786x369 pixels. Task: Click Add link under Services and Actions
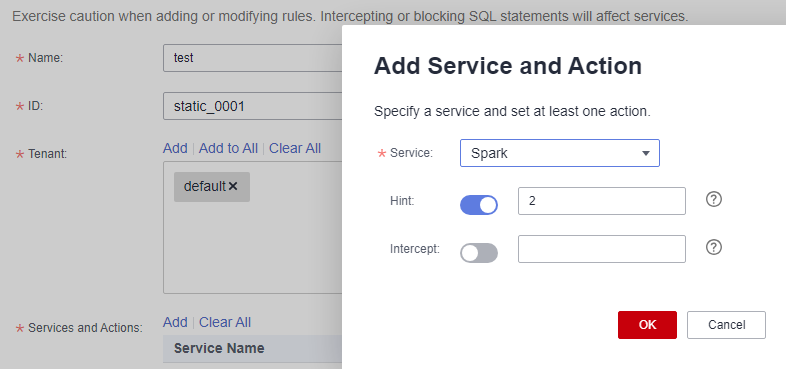(x=175, y=322)
